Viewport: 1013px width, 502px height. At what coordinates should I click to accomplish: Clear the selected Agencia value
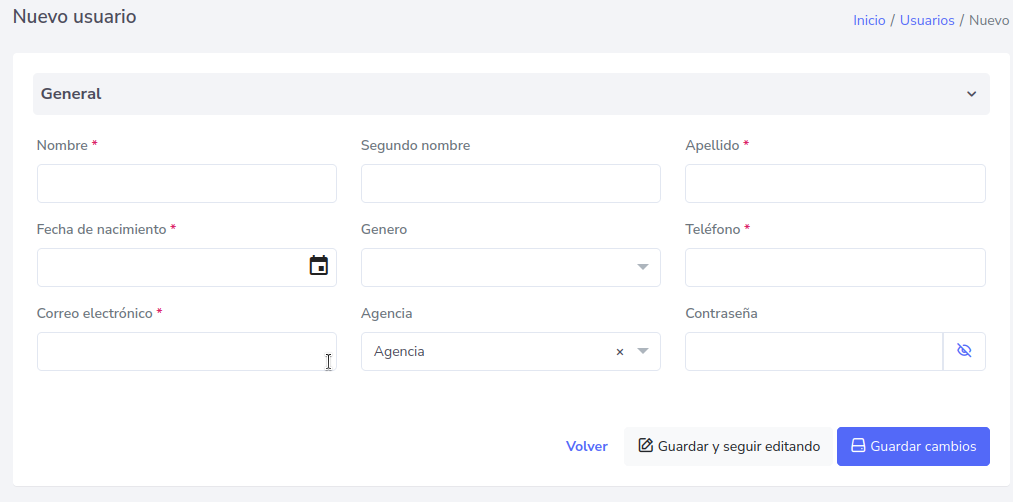pos(619,352)
